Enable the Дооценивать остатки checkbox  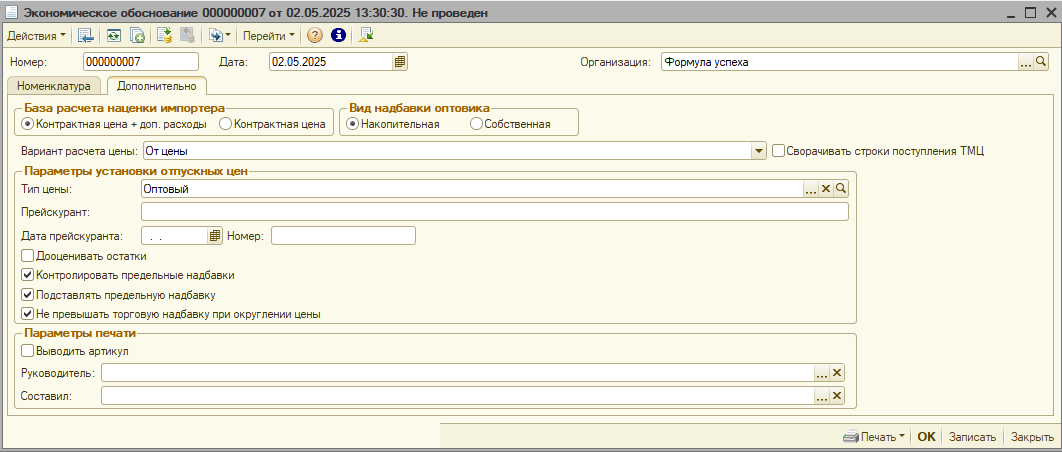tap(27, 256)
